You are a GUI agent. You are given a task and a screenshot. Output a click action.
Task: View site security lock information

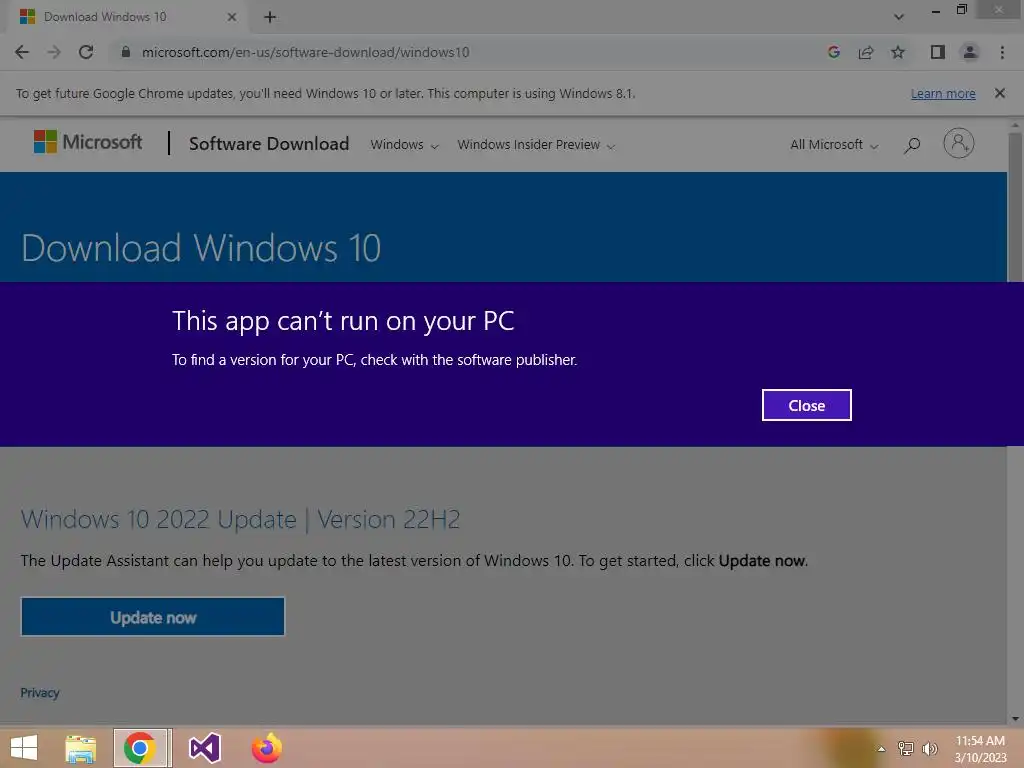pos(126,52)
